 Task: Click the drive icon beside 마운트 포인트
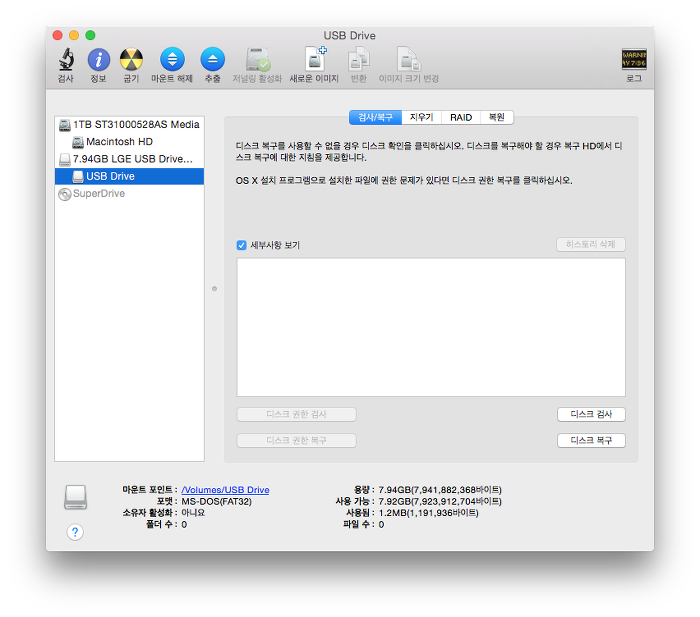tap(75, 497)
